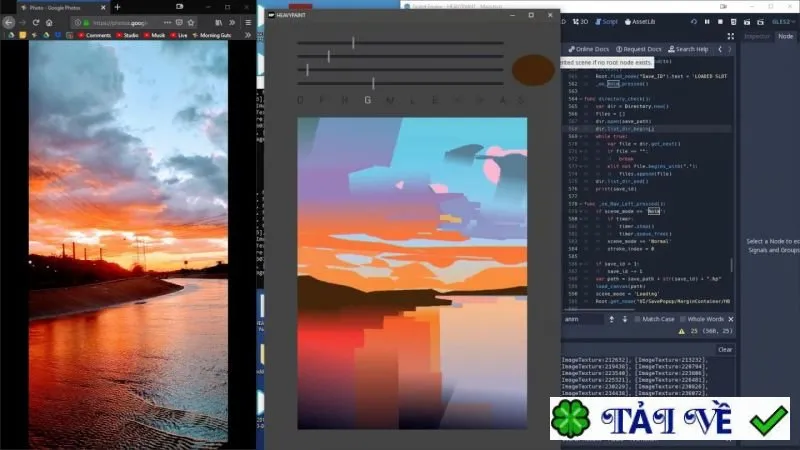The height and width of the screenshot is (450, 800).
Task: Bookmark the page with the star icon
Action: pos(191,22)
